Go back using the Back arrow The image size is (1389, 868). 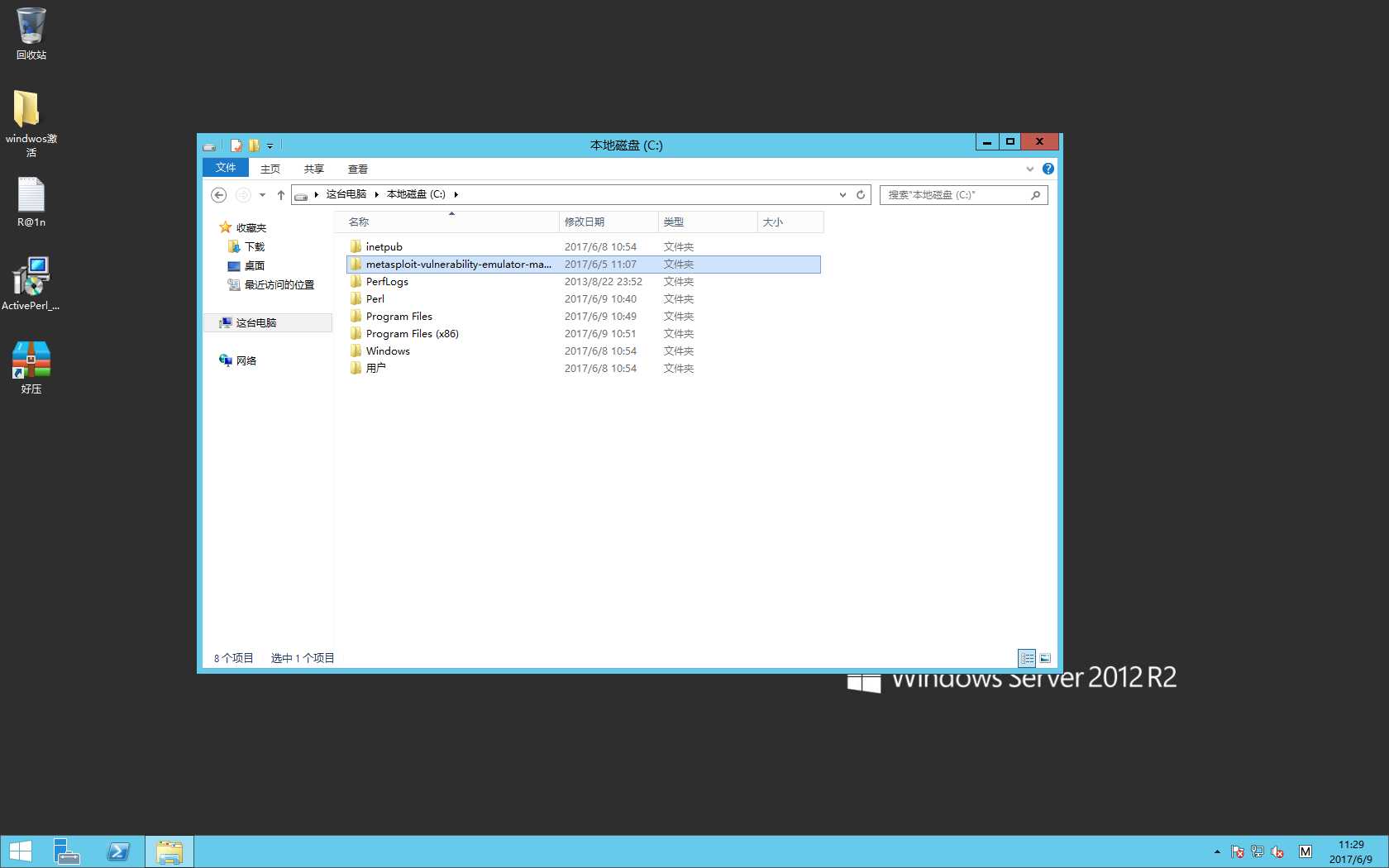click(218, 195)
